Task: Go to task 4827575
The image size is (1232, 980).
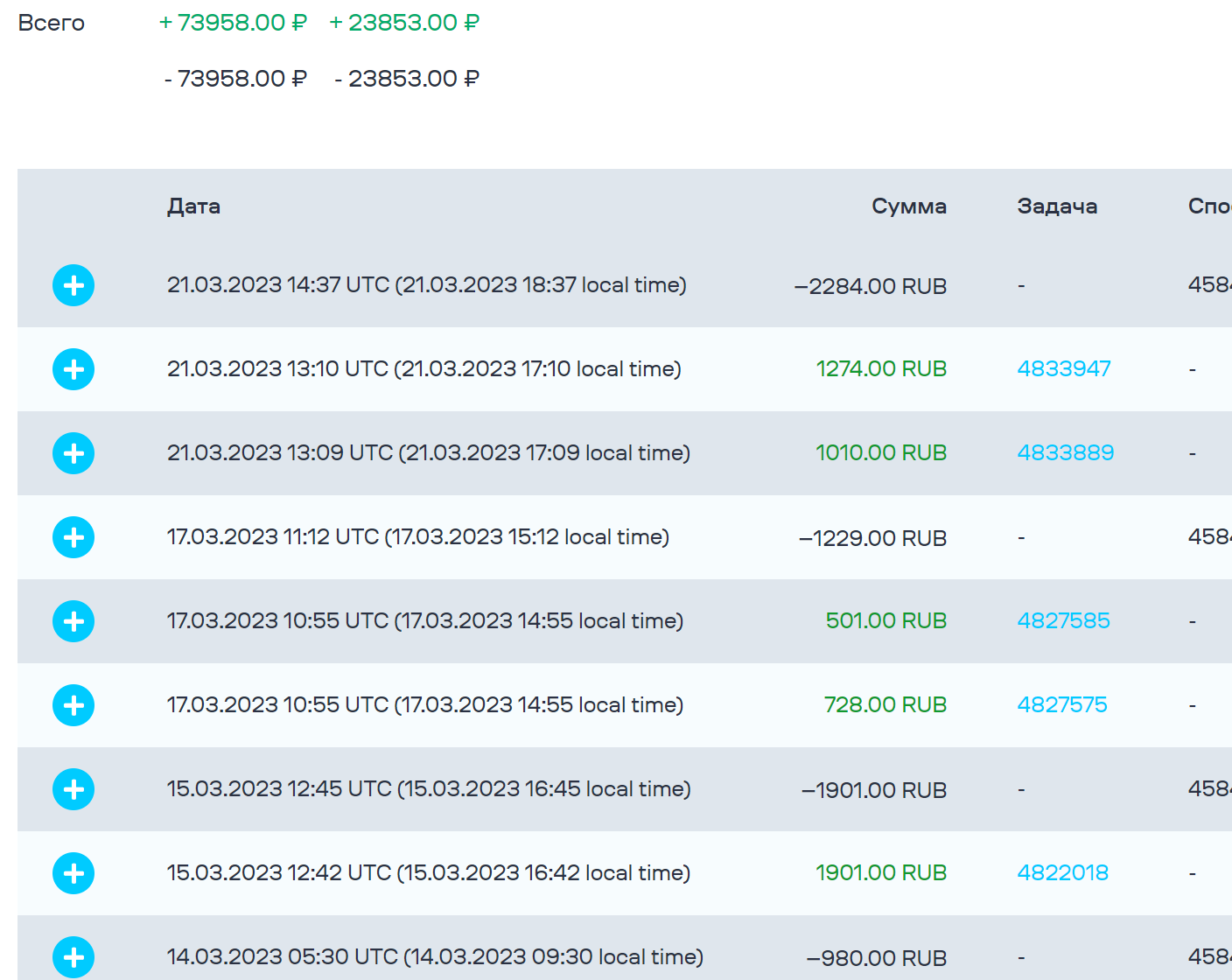Action: [x=1062, y=704]
